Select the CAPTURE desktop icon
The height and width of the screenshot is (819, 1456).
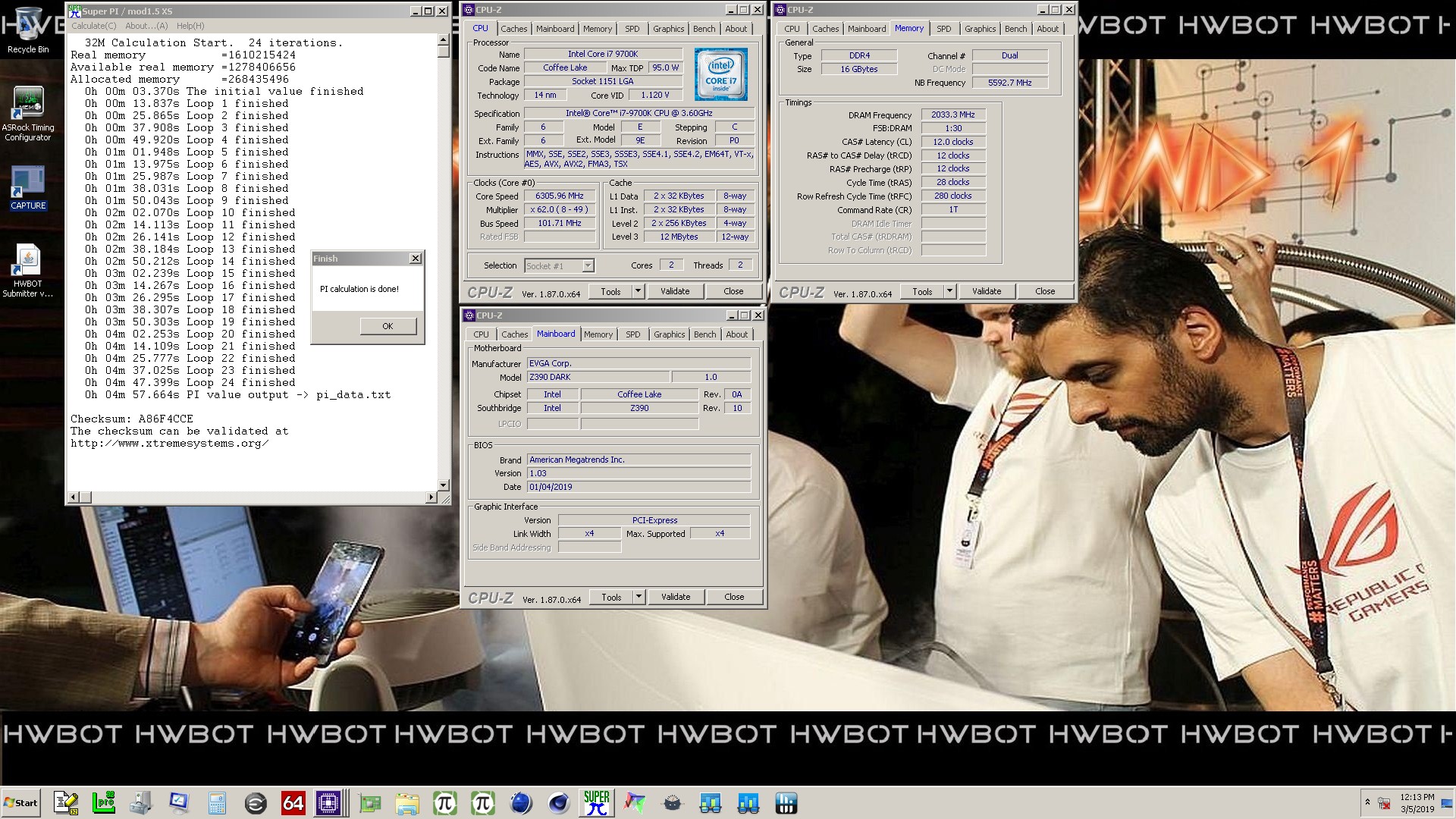tap(28, 189)
